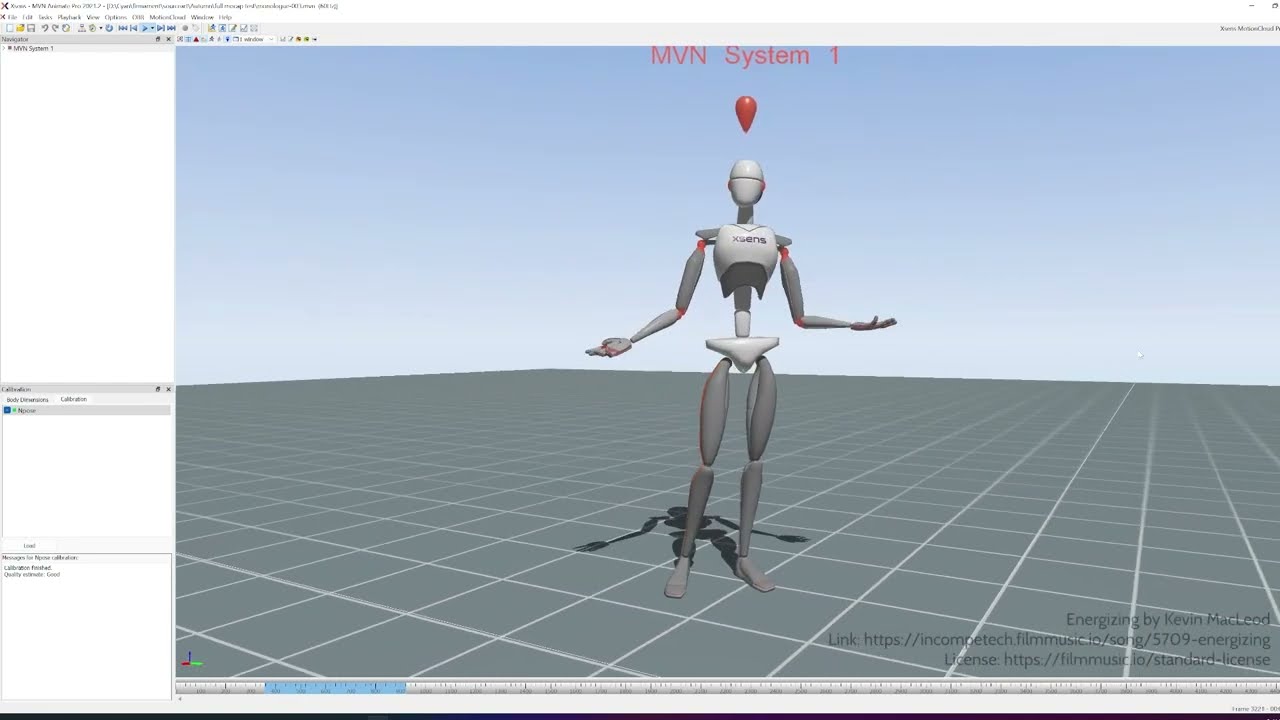
Task: Click the last icon in the viewport toolbar
Action: (x=314, y=39)
